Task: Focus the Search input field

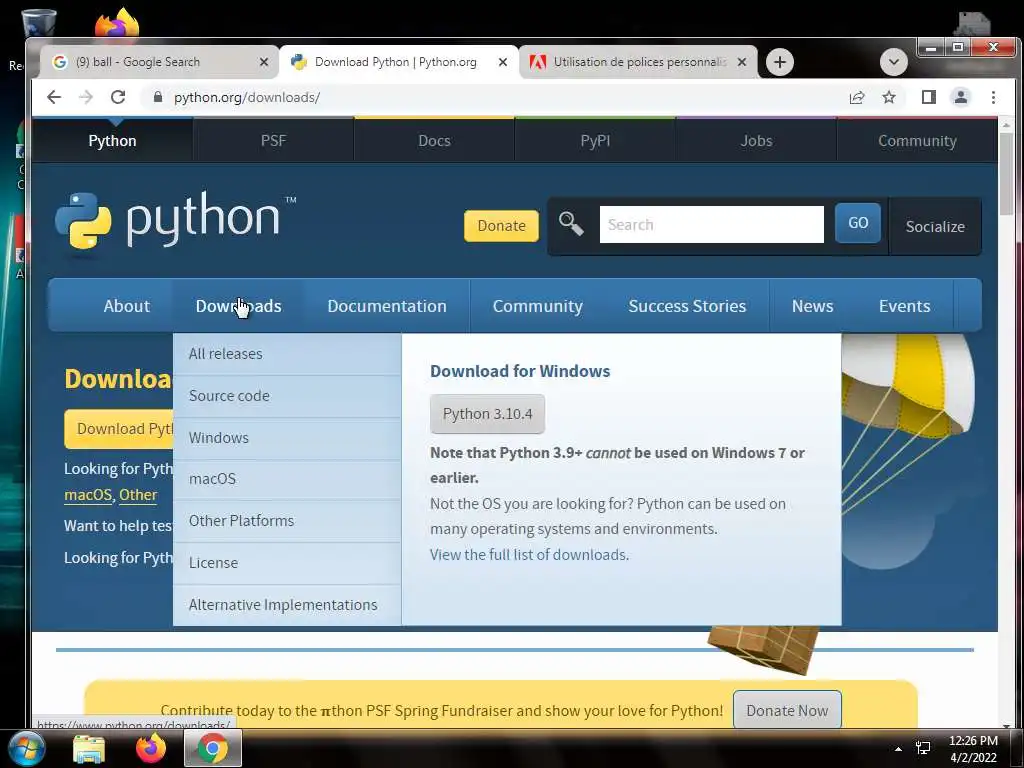Action: [712, 225]
